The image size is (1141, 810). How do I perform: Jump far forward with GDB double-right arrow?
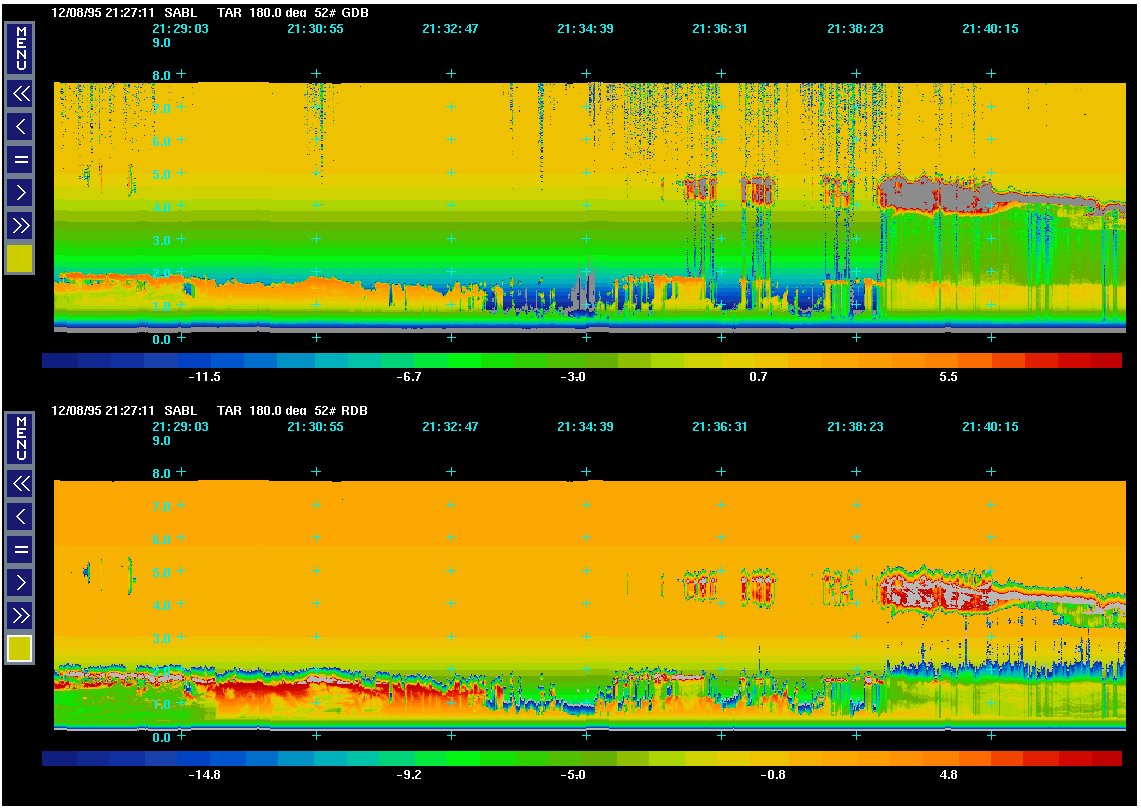[x=20, y=225]
